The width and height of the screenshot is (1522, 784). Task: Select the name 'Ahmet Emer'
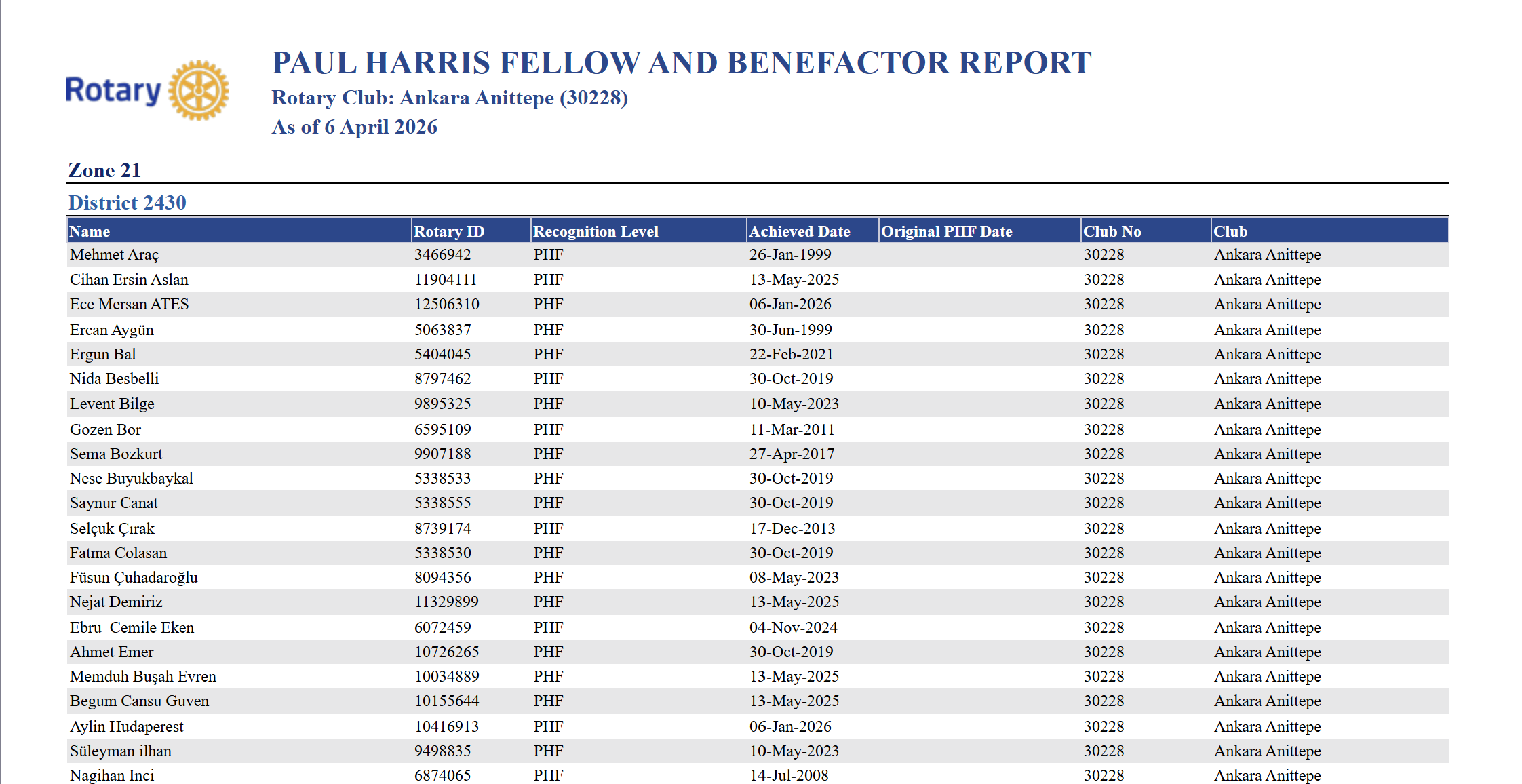click(x=112, y=652)
